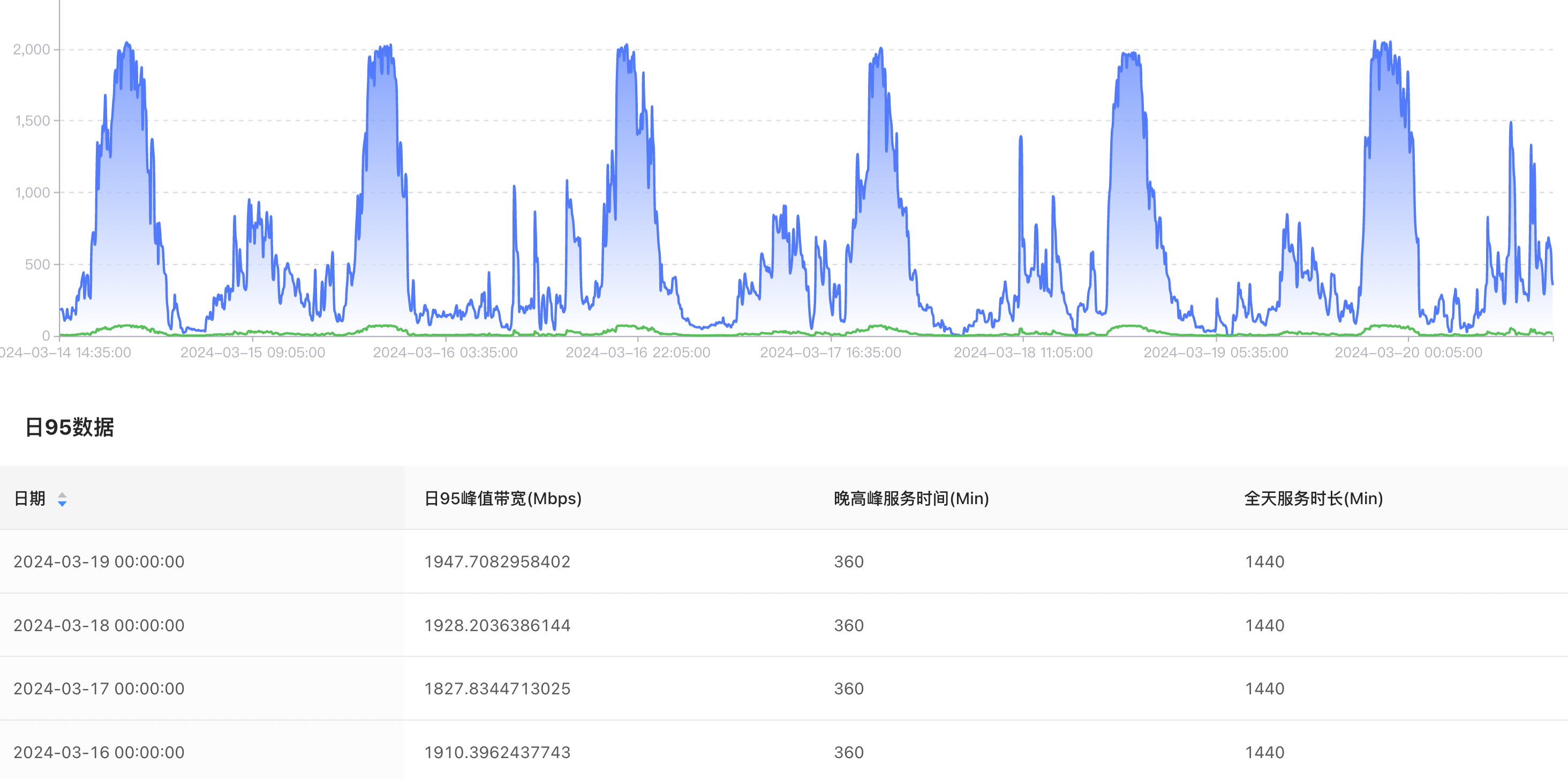This screenshot has height=779, width=1568.
Task: Click x-axis label 2024-03-20 00:05:00
Action: pyautogui.click(x=1408, y=353)
